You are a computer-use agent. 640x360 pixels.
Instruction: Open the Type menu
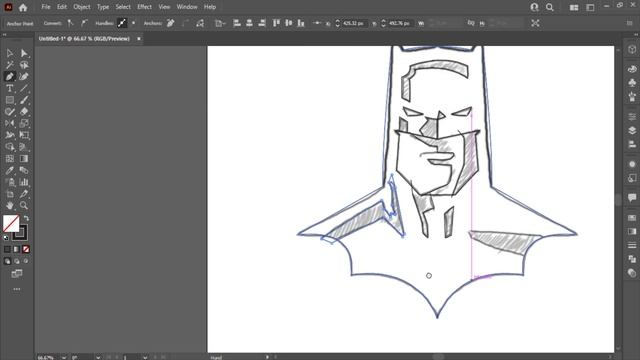(103, 7)
